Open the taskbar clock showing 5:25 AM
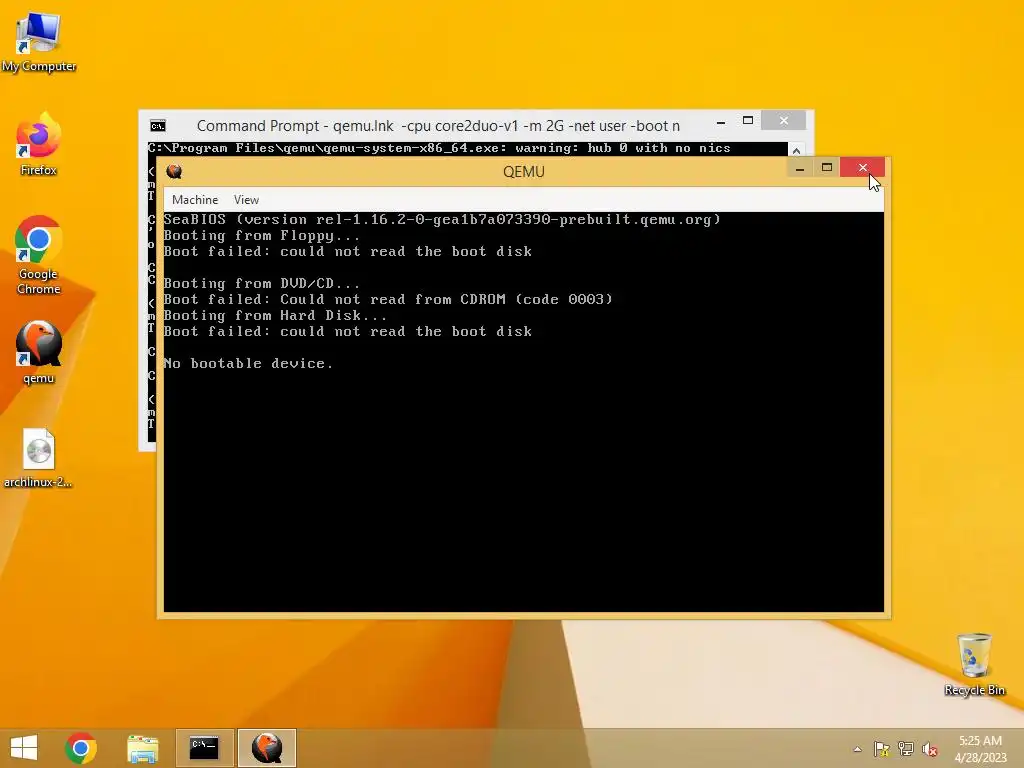 tap(980, 748)
